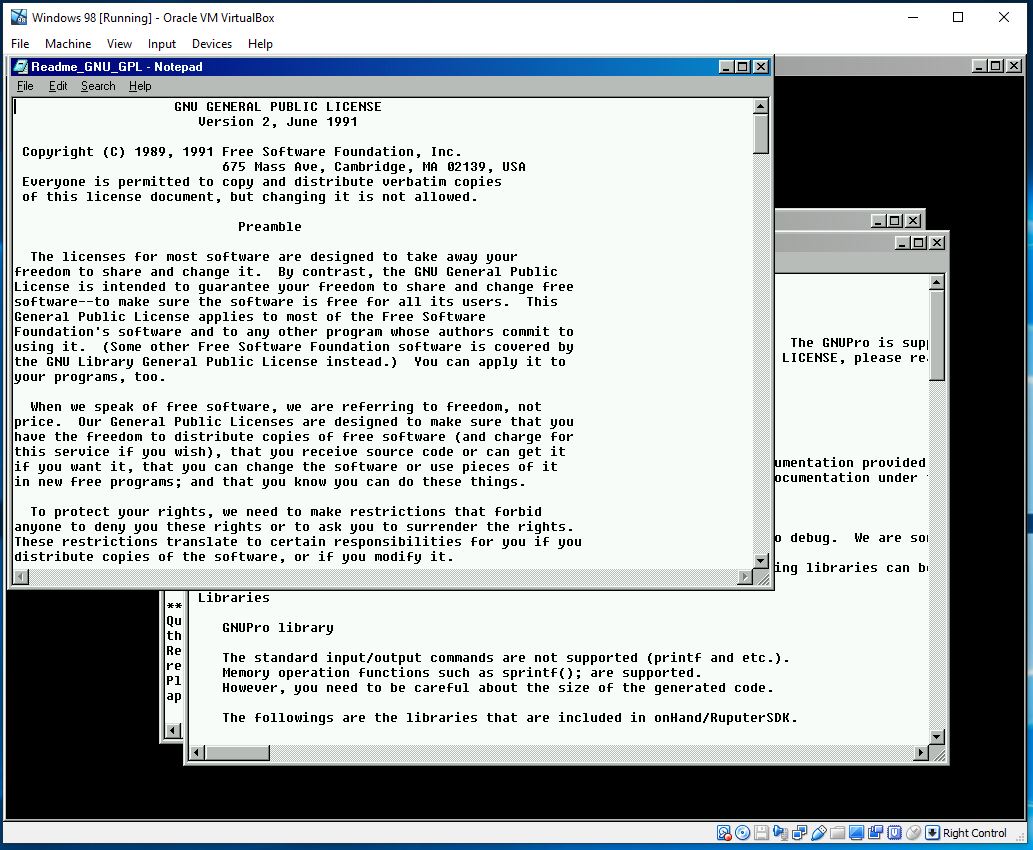Click the Notepad icon in Readme_GNU_GPL title bar

click(x=21, y=67)
